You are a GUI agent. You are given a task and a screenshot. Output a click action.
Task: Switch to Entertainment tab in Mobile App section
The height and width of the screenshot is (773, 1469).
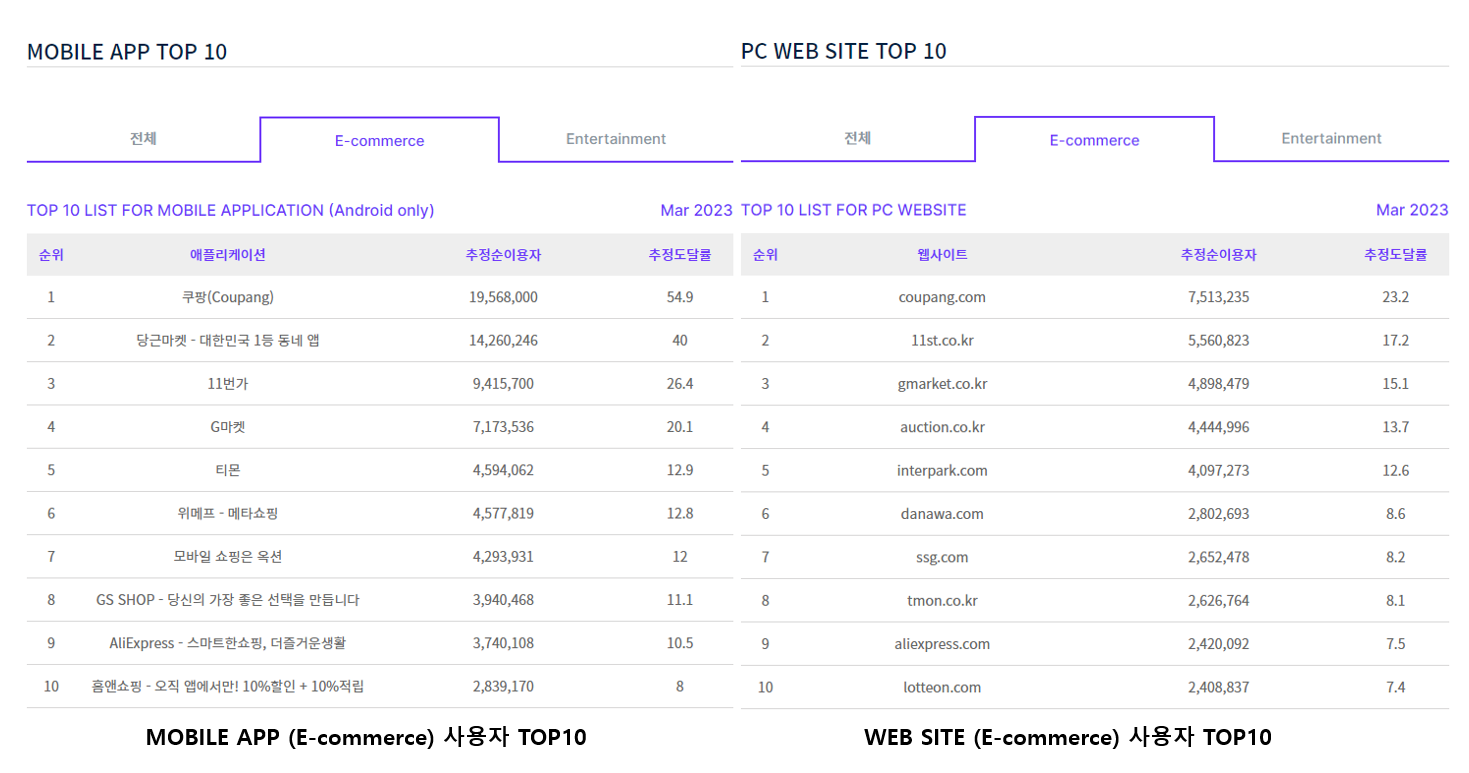616,139
